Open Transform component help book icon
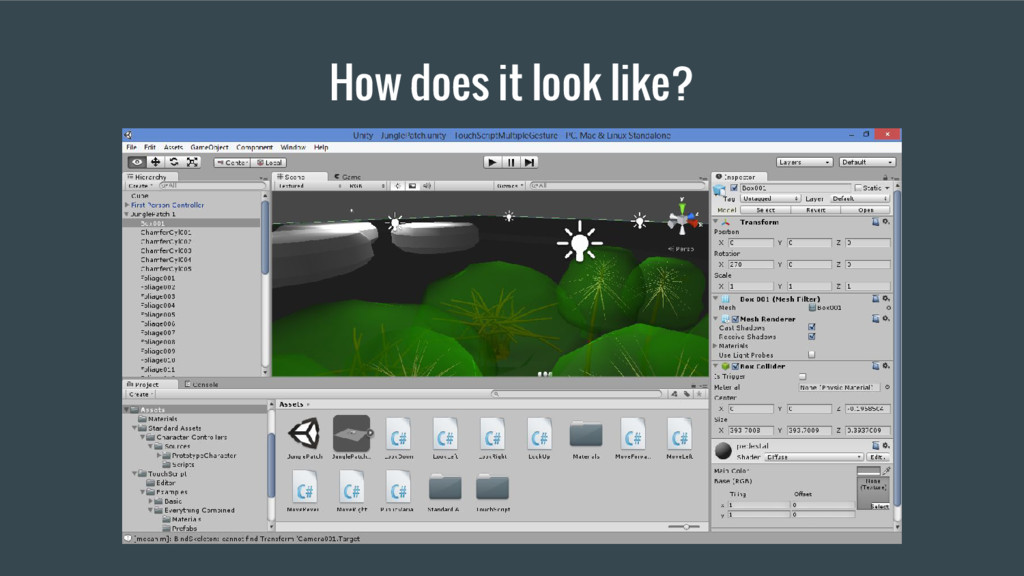 pyautogui.click(x=875, y=222)
